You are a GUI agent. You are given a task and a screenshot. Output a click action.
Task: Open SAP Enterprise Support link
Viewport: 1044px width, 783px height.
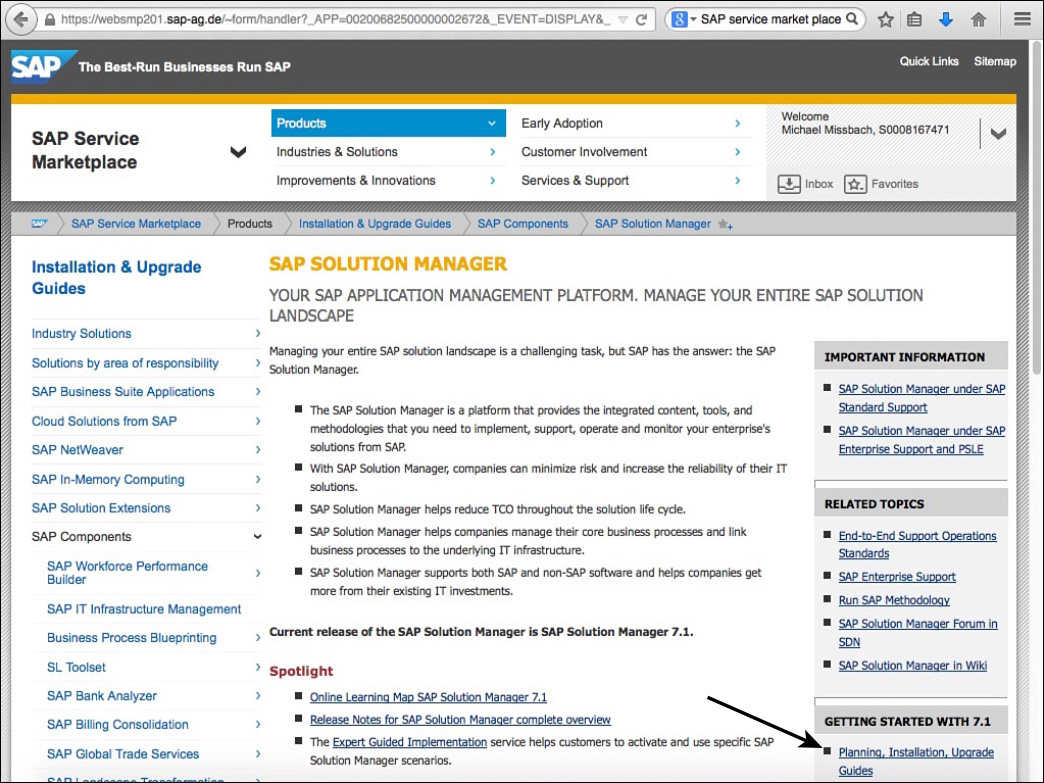tap(897, 577)
